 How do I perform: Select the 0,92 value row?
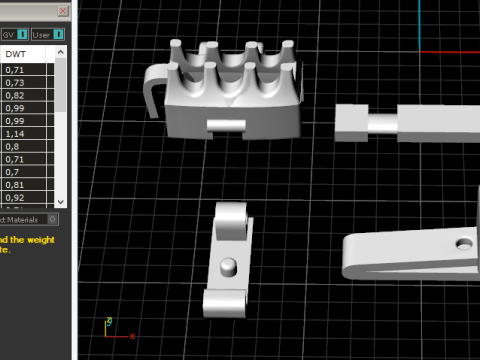coord(23,198)
